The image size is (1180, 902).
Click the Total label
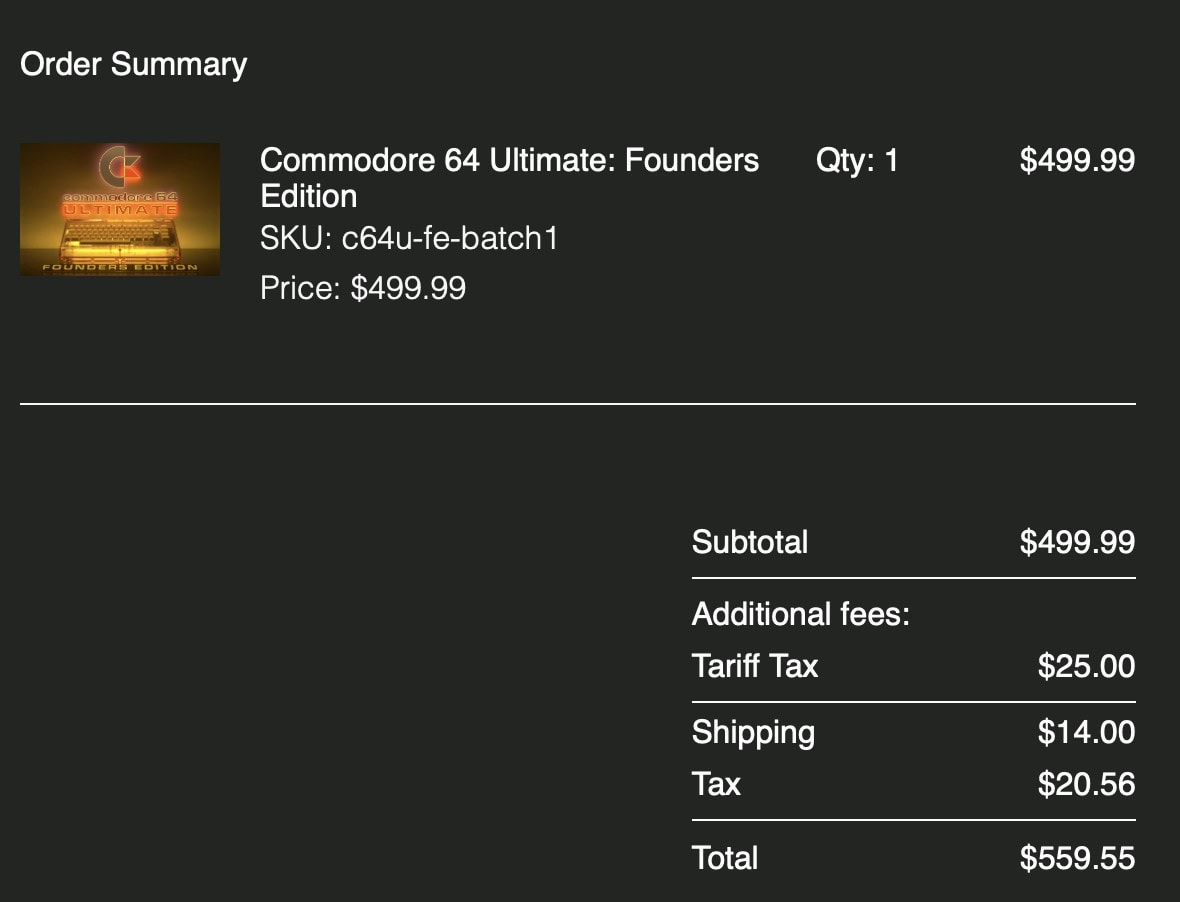[725, 858]
